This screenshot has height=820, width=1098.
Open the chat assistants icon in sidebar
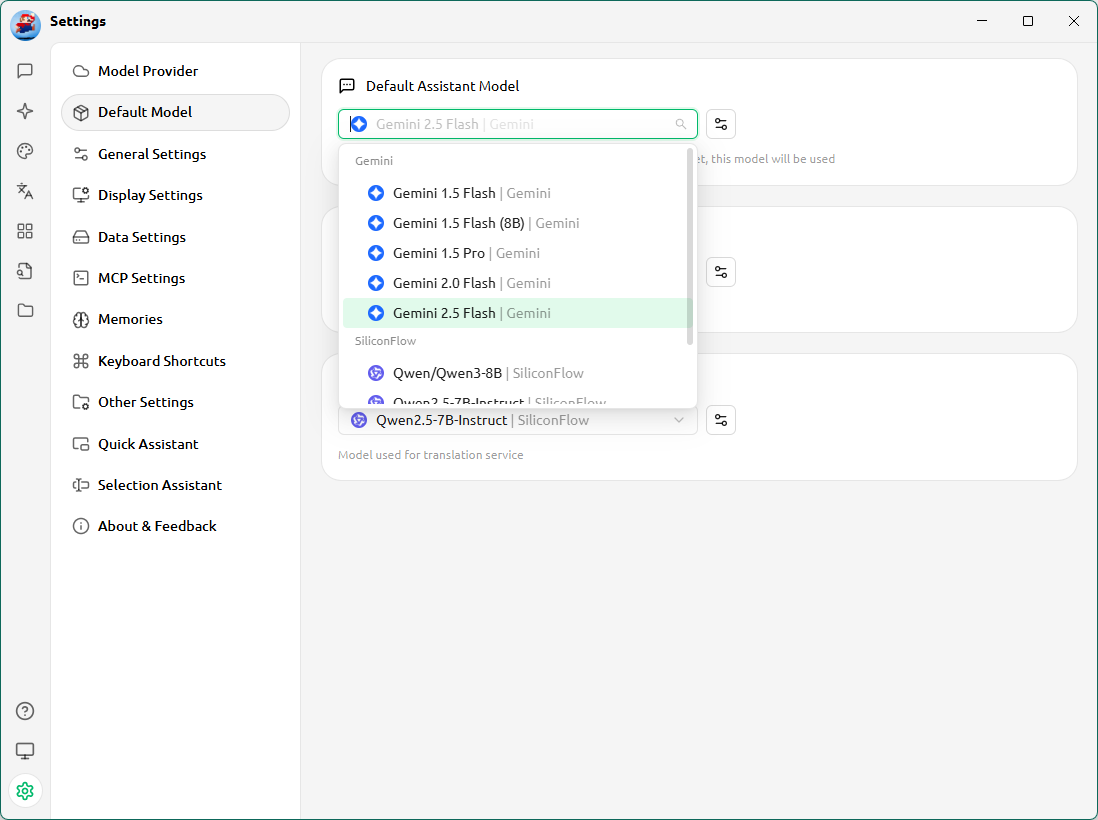pos(25,71)
